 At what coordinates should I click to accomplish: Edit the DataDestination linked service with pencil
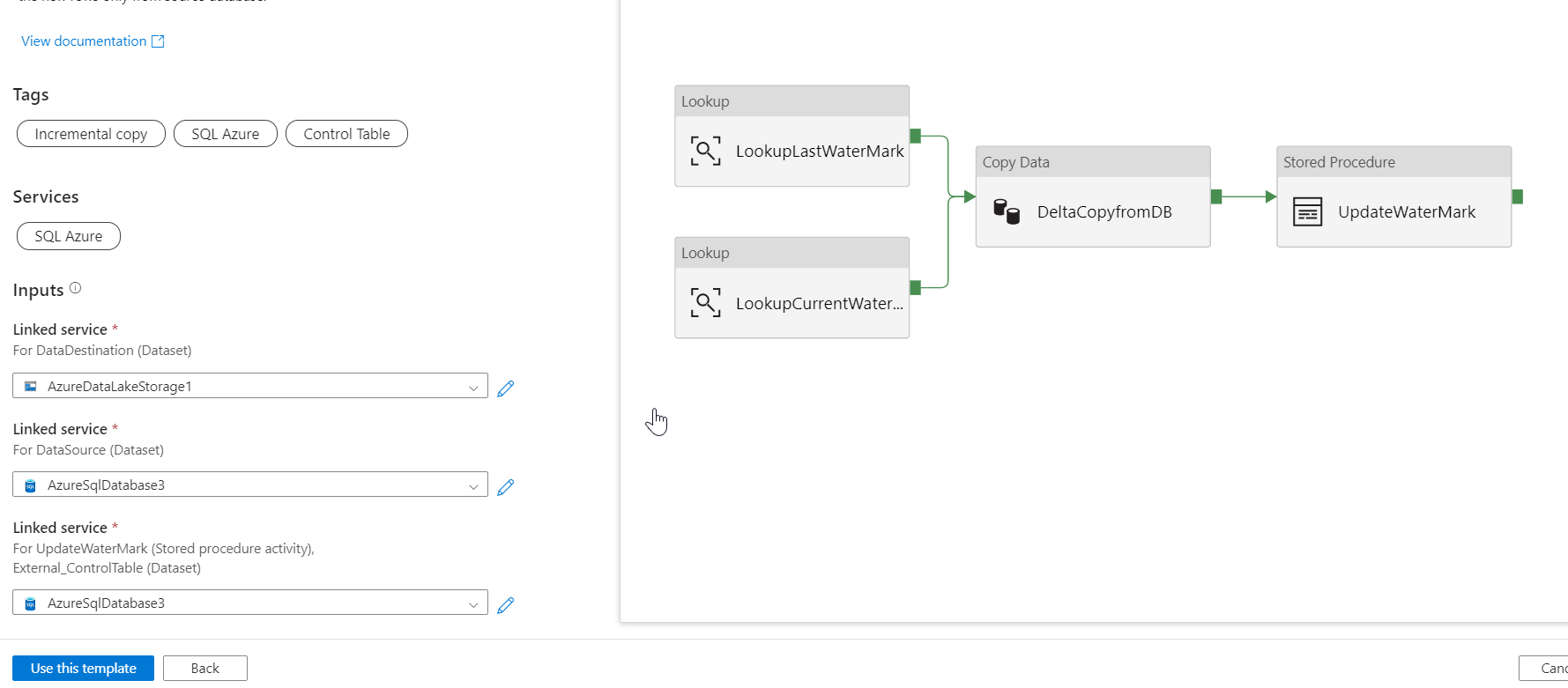[505, 388]
